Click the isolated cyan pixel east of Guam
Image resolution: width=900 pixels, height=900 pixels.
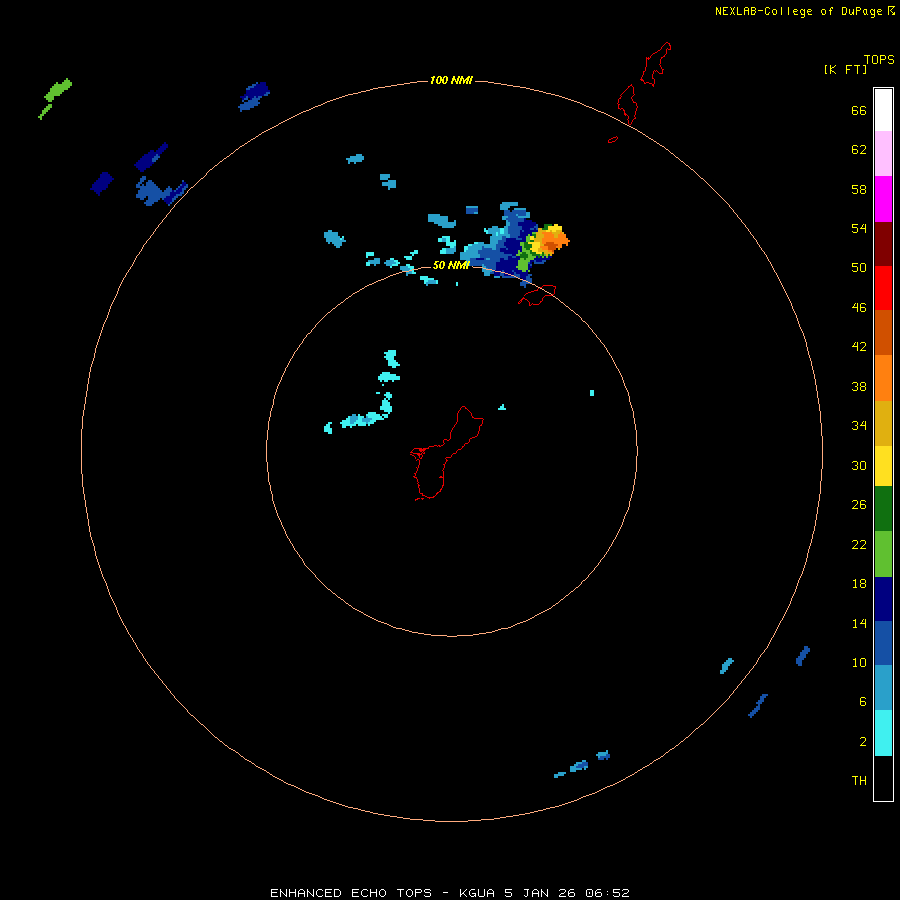pos(592,393)
